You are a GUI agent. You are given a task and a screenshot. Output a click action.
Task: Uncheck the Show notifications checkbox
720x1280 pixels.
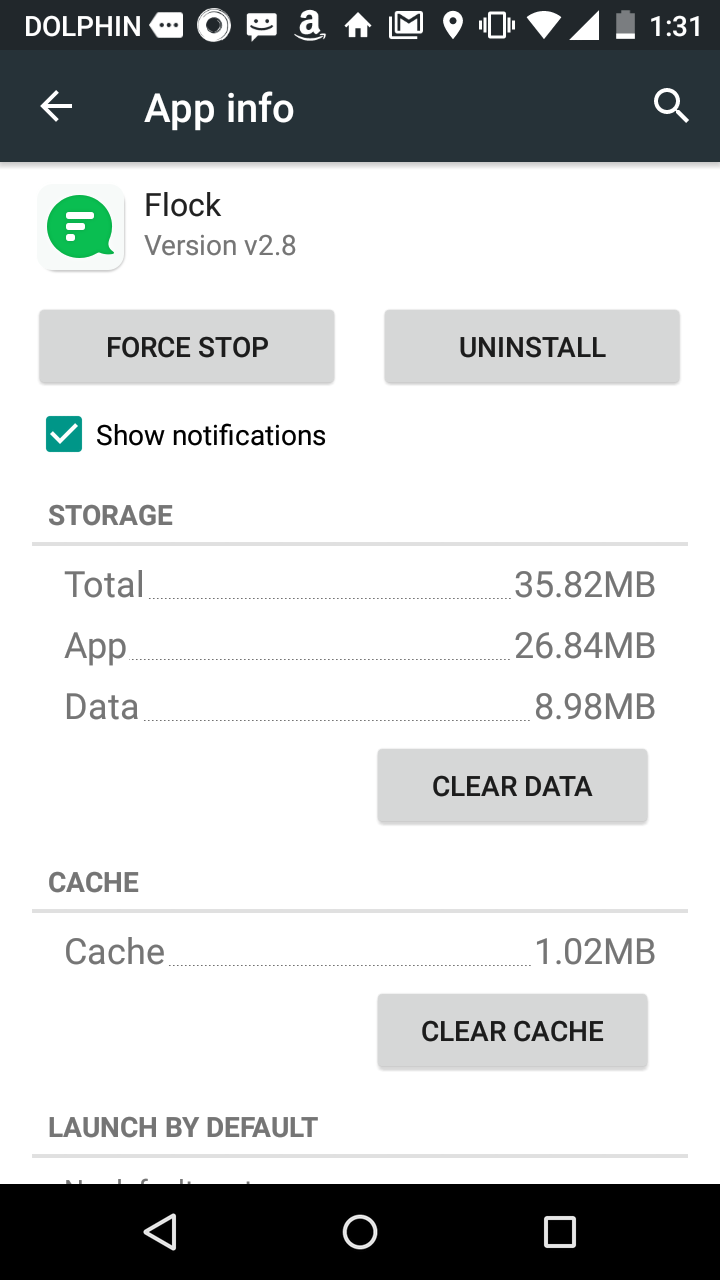point(64,435)
